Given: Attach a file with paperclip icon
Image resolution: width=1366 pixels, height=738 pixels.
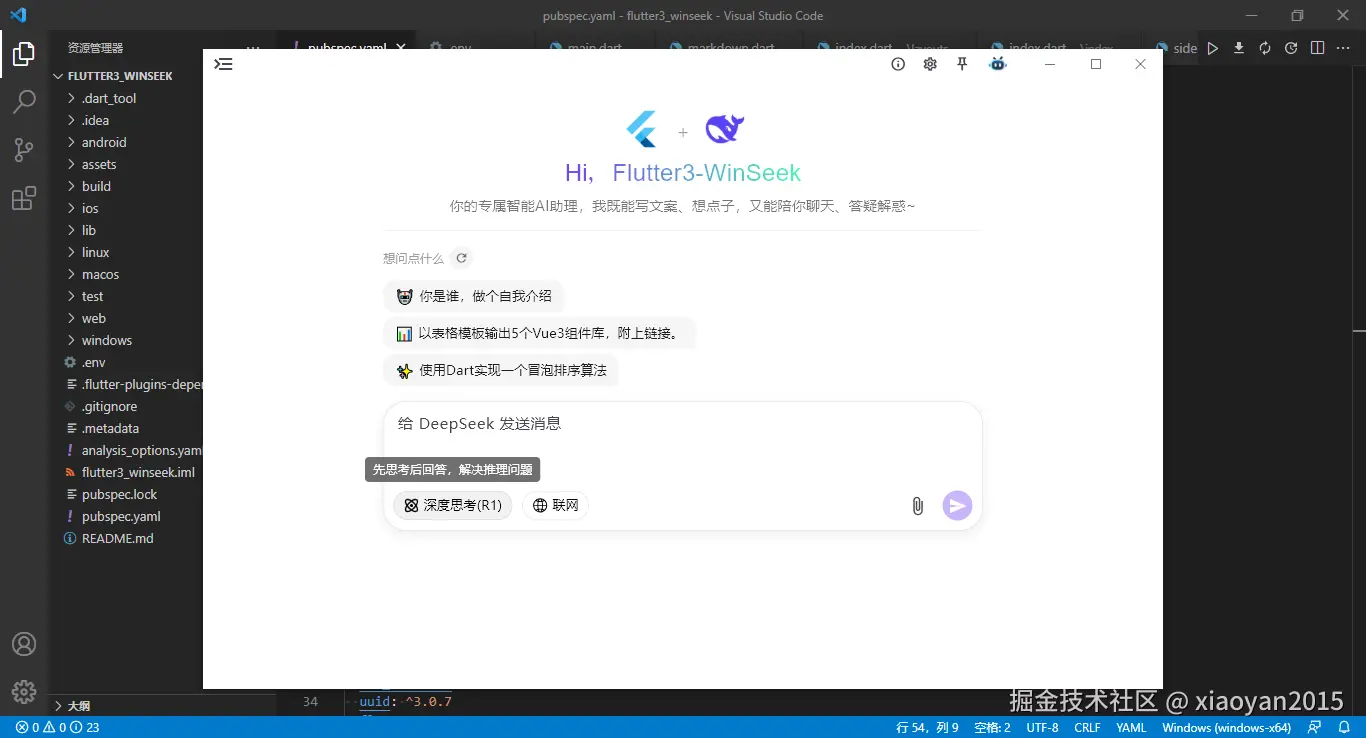Looking at the screenshot, I should tap(917, 506).
